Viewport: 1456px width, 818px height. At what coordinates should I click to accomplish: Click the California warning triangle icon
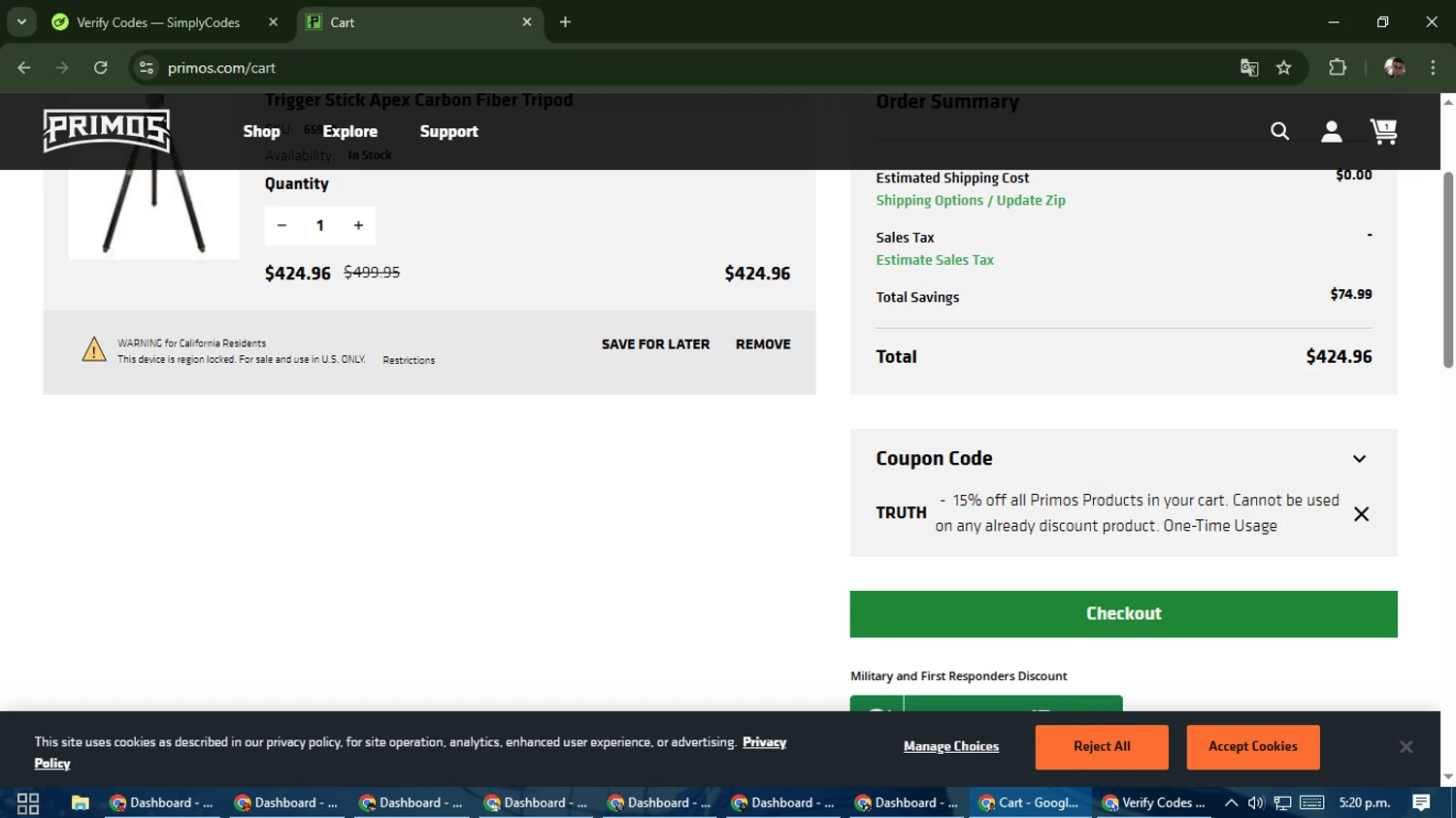94,349
